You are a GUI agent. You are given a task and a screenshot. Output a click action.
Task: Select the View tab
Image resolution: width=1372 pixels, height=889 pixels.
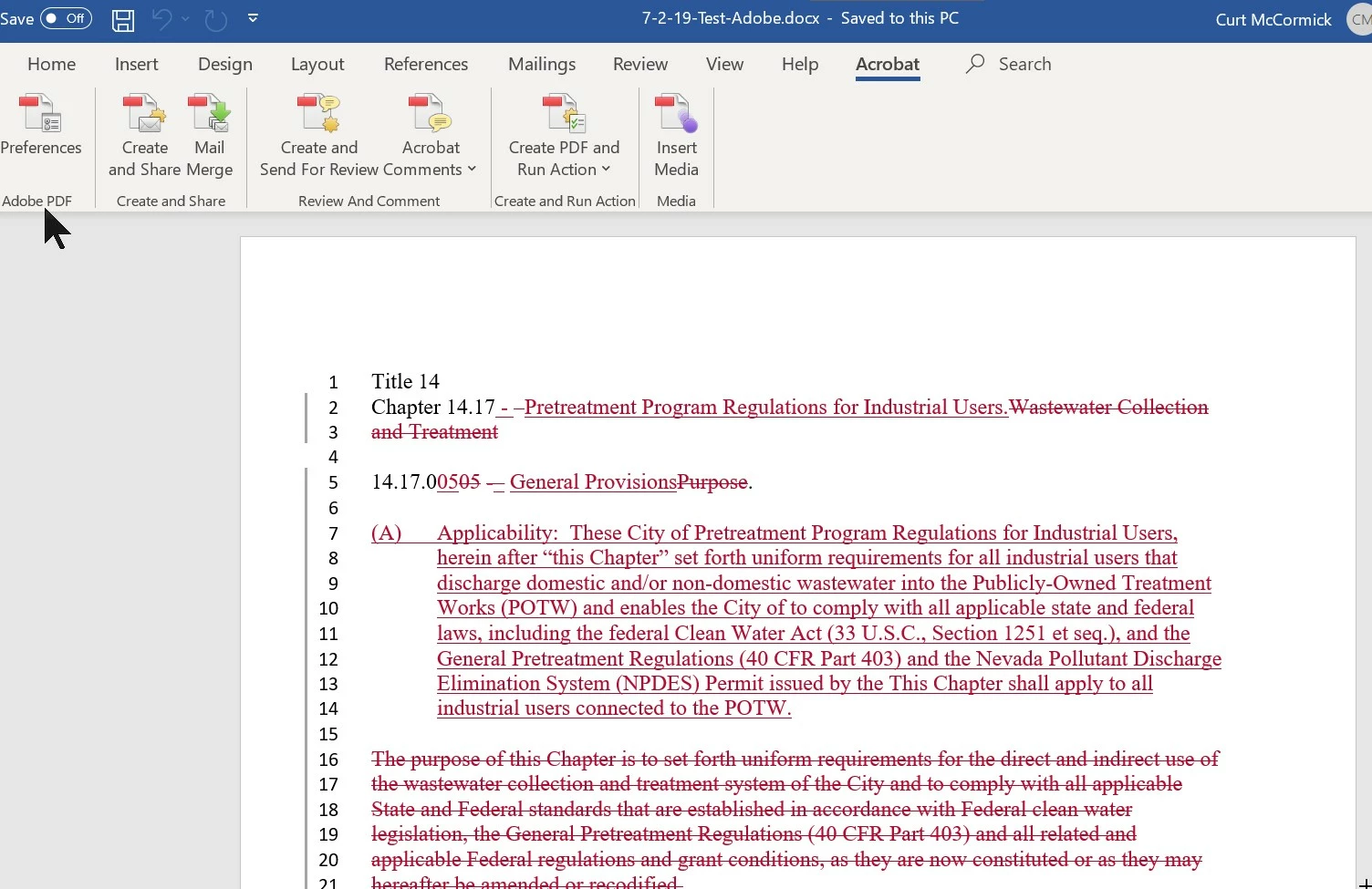724,64
